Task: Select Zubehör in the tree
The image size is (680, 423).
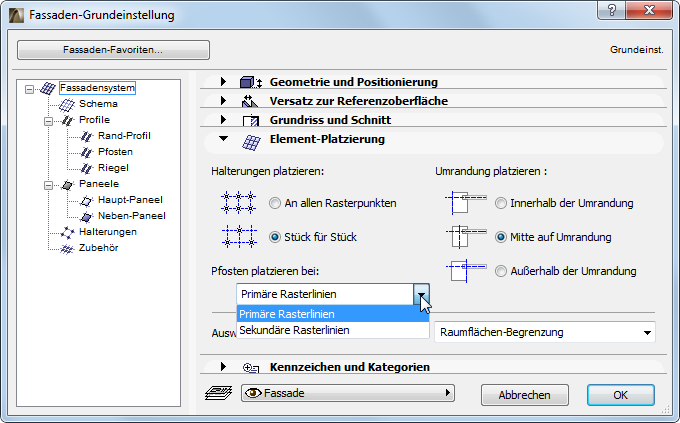Action: click(x=98, y=248)
